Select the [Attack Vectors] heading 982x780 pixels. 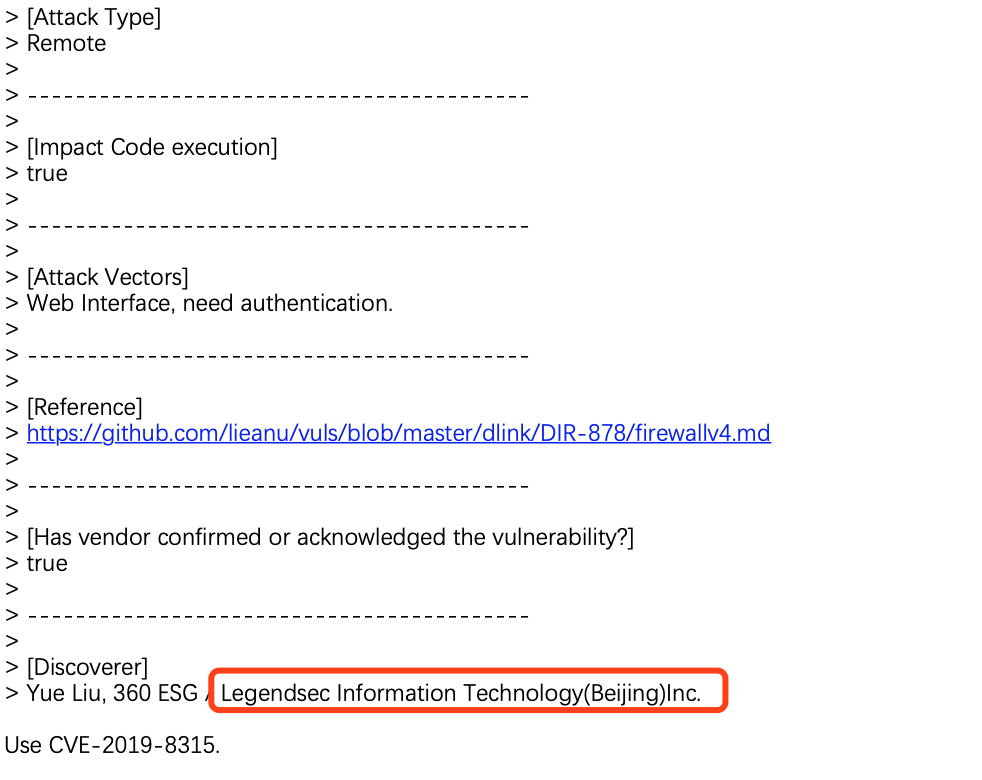(108, 278)
